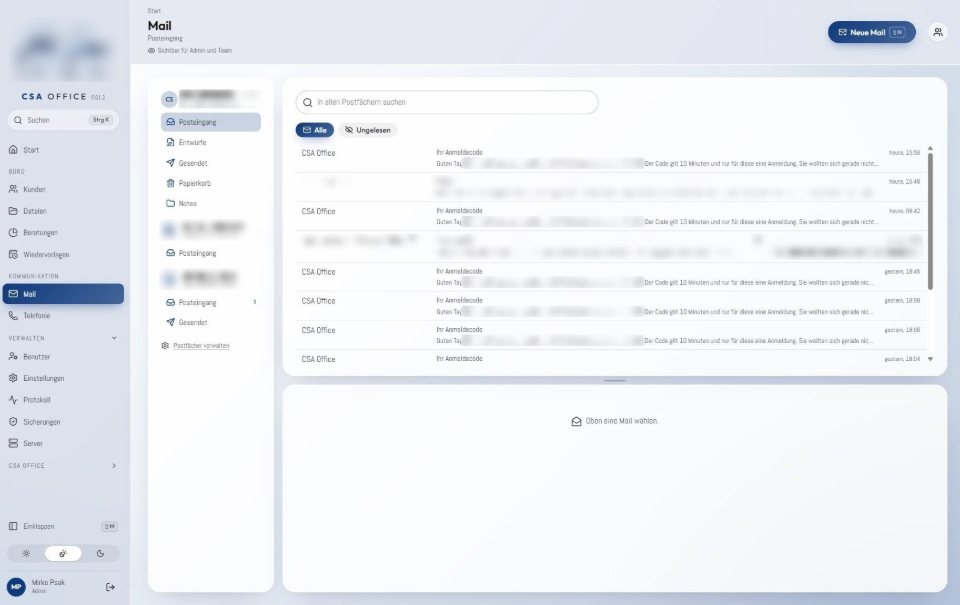Image resolution: width=960 pixels, height=605 pixels.
Task: Select the automatic theme mode button
Action: tap(63, 554)
